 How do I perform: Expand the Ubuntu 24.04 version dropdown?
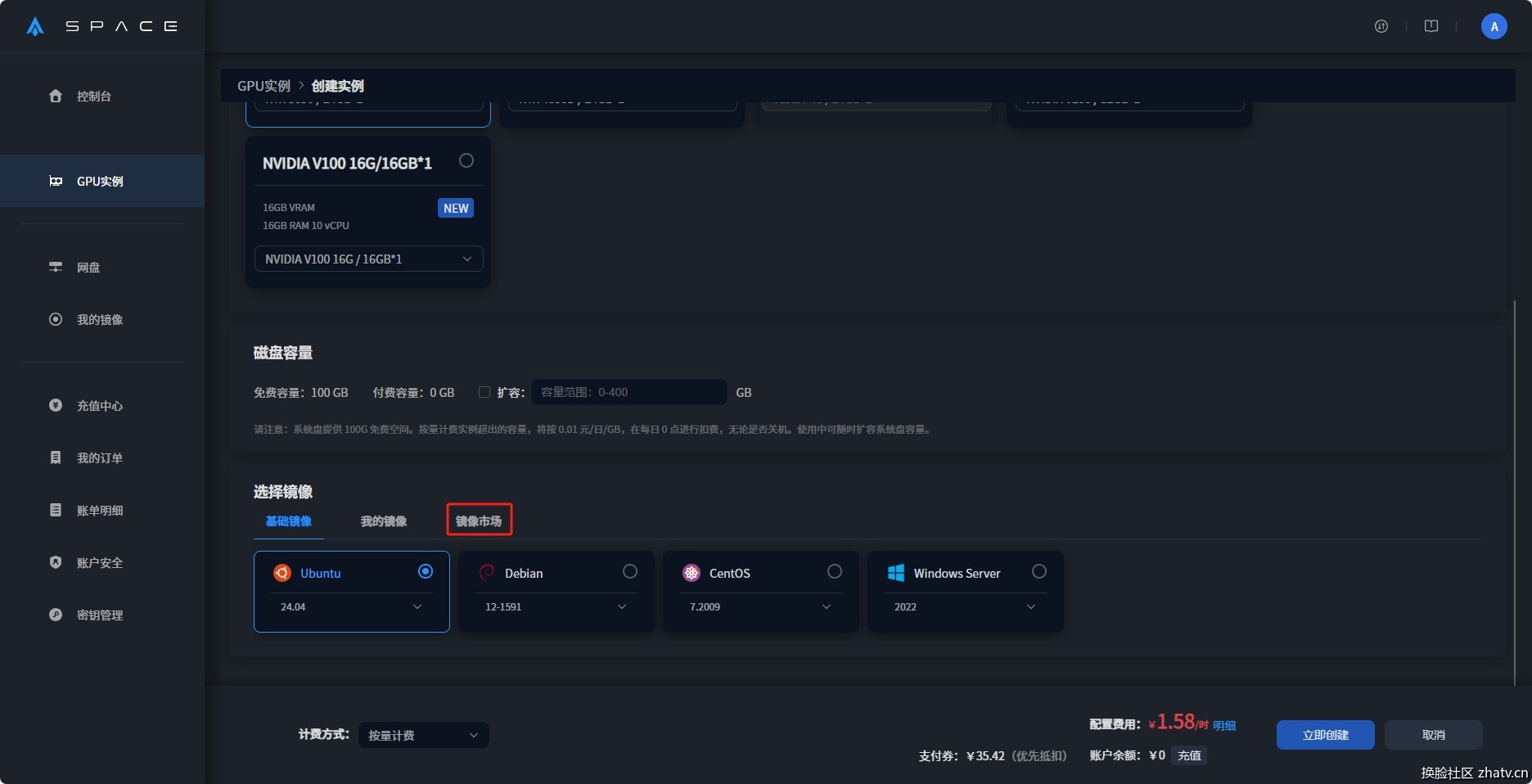[x=352, y=606]
